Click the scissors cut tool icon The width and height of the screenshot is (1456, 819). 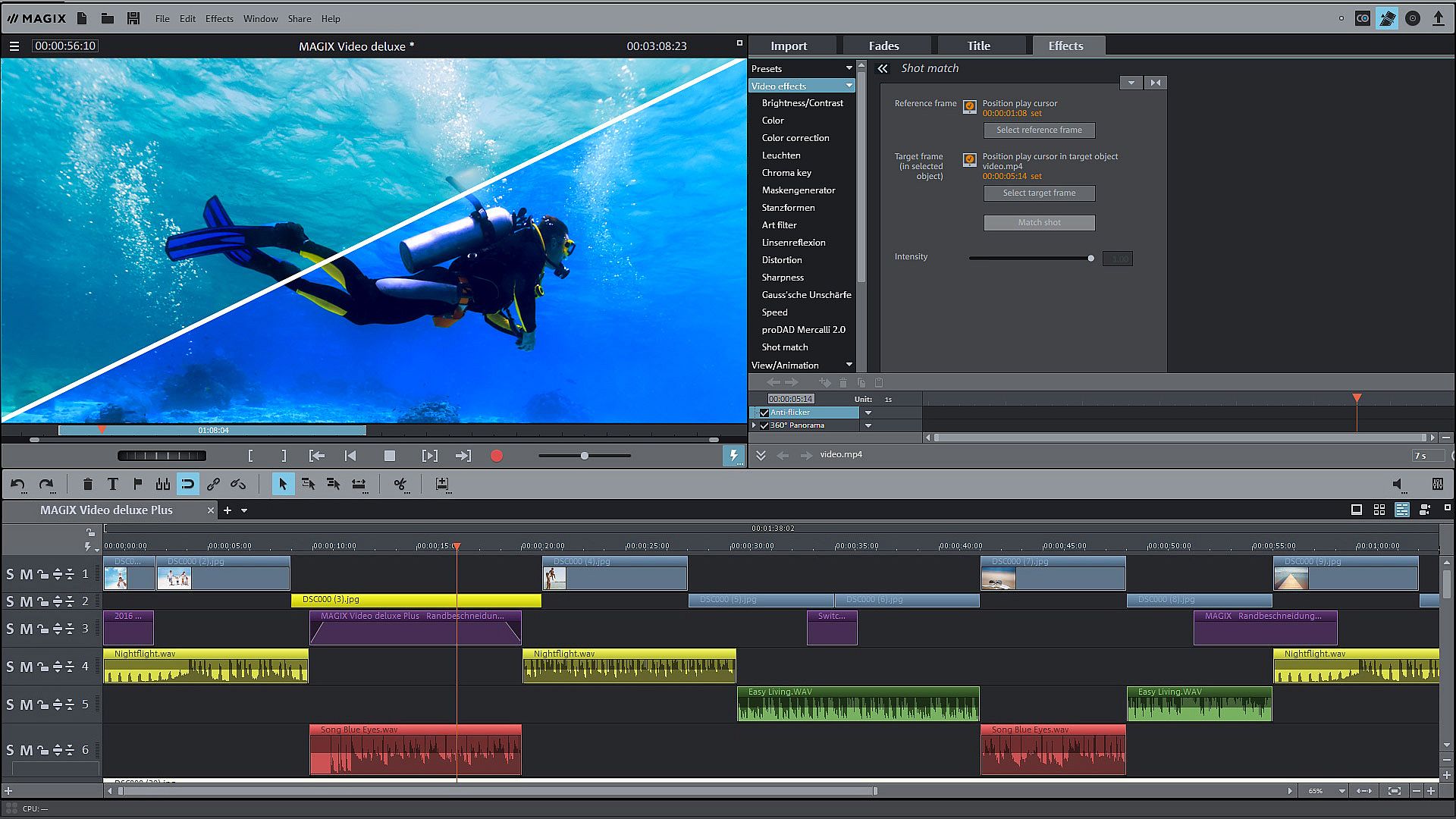pyautogui.click(x=400, y=484)
